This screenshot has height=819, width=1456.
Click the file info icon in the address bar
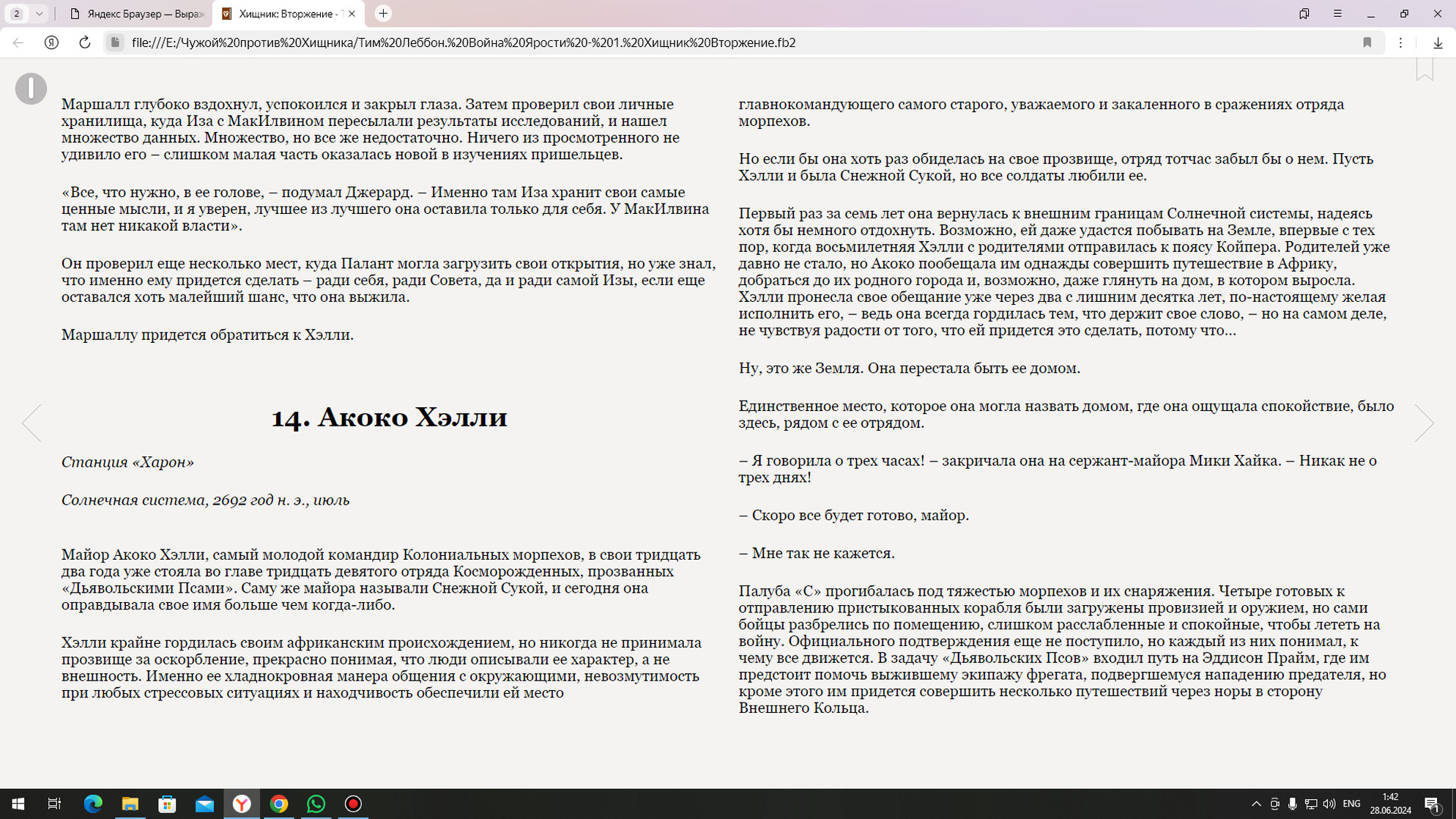point(115,42)
